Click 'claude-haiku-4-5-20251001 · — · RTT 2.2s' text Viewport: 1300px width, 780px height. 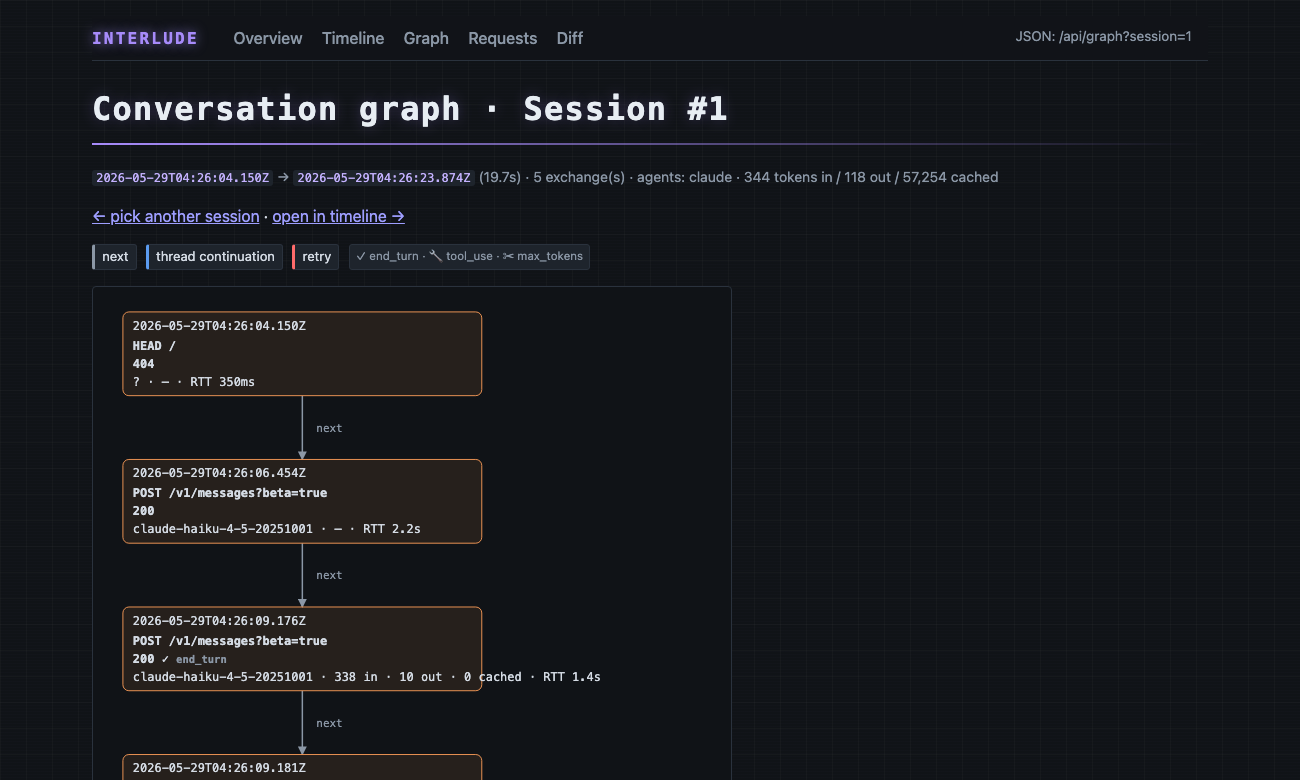coord(277,529)
